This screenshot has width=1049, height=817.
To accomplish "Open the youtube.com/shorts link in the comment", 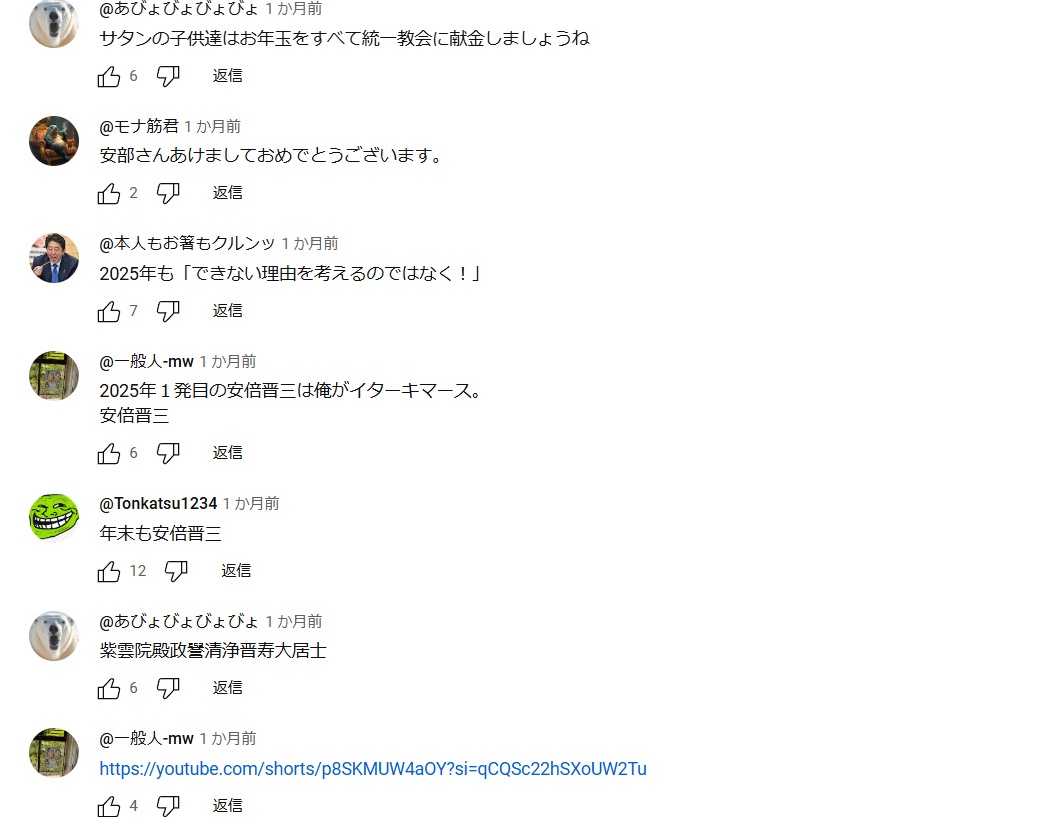I will point(373,769).
